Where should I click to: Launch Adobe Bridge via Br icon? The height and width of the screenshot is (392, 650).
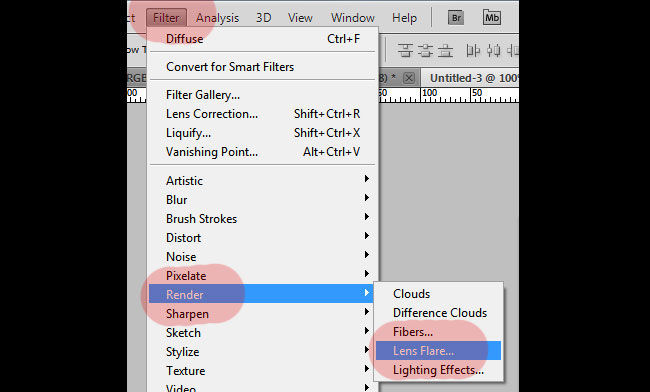point(456,18)
